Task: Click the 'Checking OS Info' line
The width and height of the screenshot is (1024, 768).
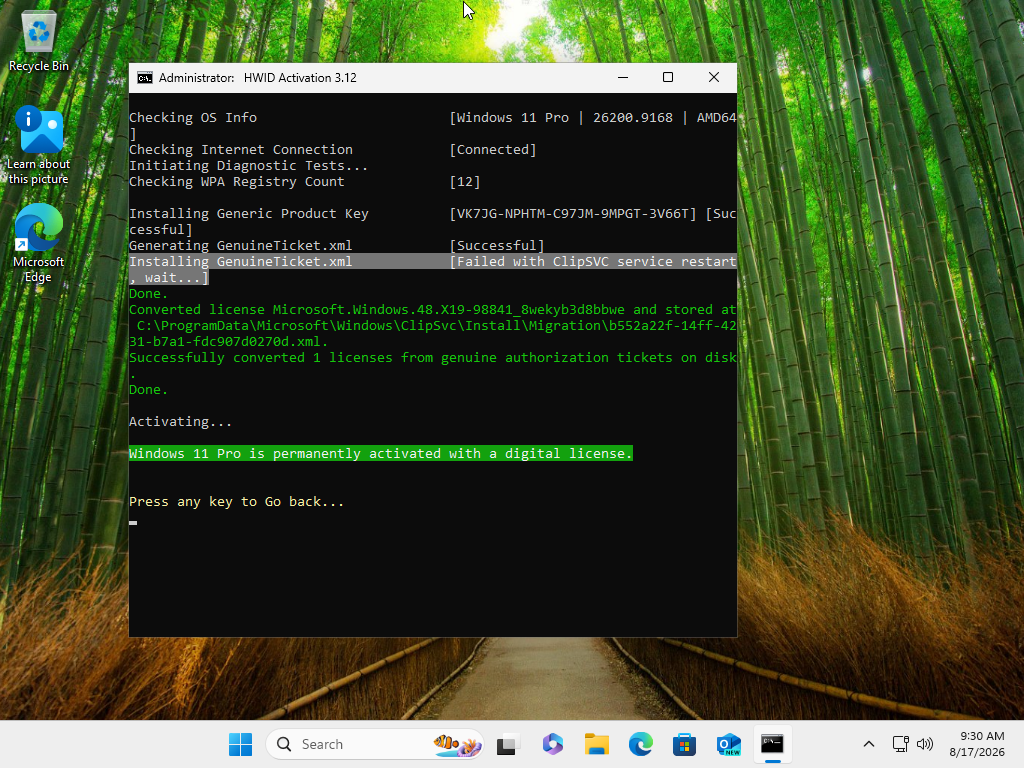Action: 193,118
